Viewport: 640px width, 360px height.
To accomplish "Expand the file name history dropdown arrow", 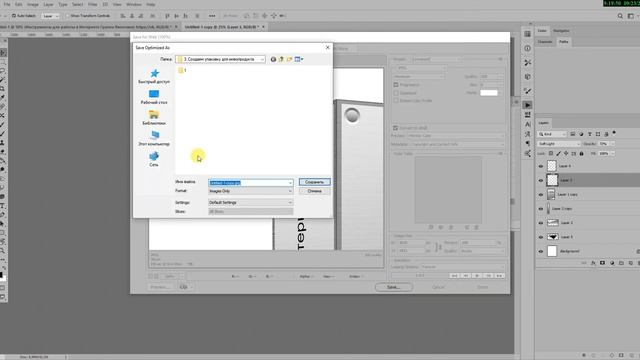I will pos(290,182).
